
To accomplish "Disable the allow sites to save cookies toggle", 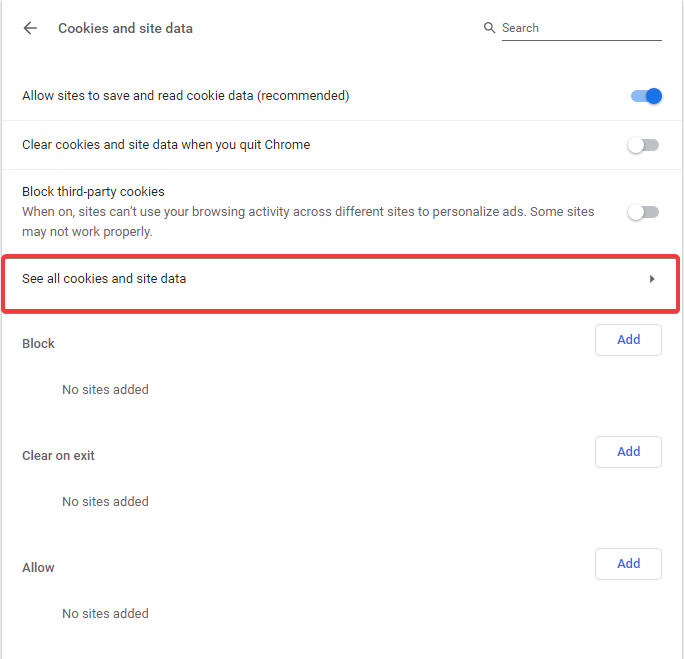I will 646,96.
